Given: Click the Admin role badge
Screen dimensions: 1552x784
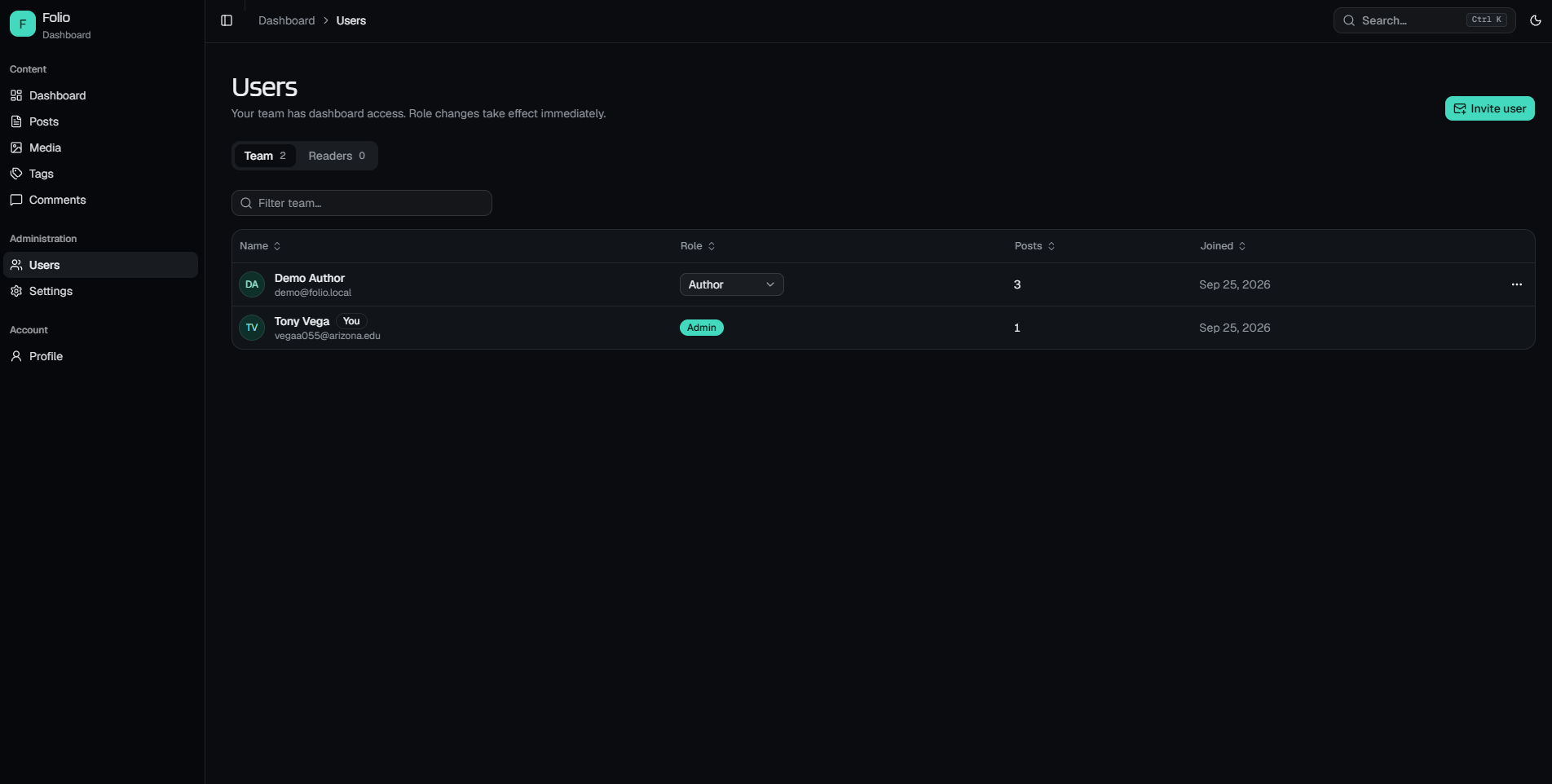Looking at the screenshot, I should pos(702,328).
